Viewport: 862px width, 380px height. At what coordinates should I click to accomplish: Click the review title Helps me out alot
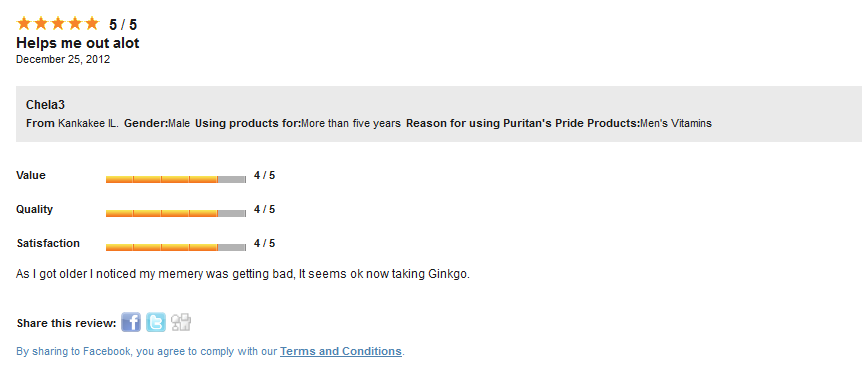78,43
